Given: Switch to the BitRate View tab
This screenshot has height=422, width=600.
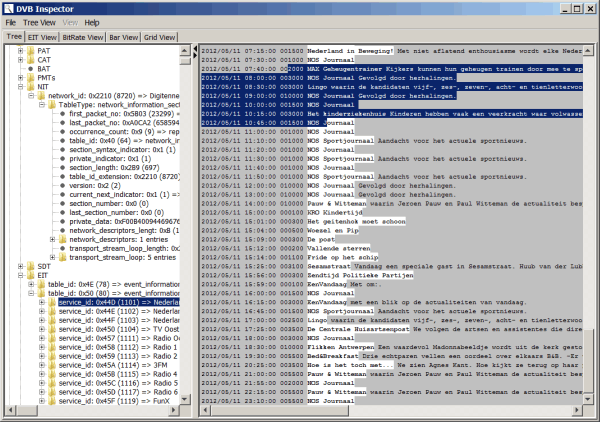Looking at the screenshot, I should 82,36.
